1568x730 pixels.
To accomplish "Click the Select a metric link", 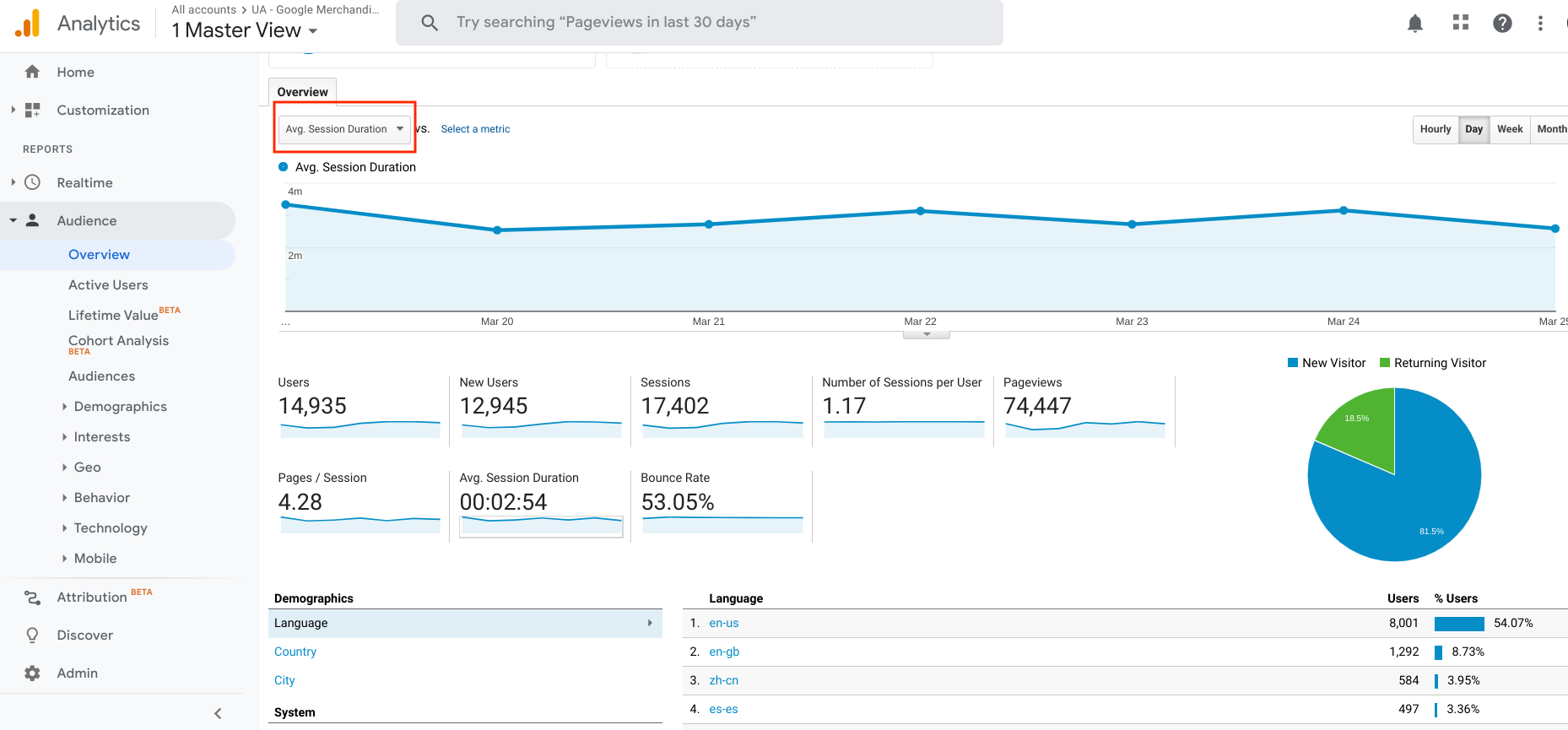I will (x=475, y=129).
